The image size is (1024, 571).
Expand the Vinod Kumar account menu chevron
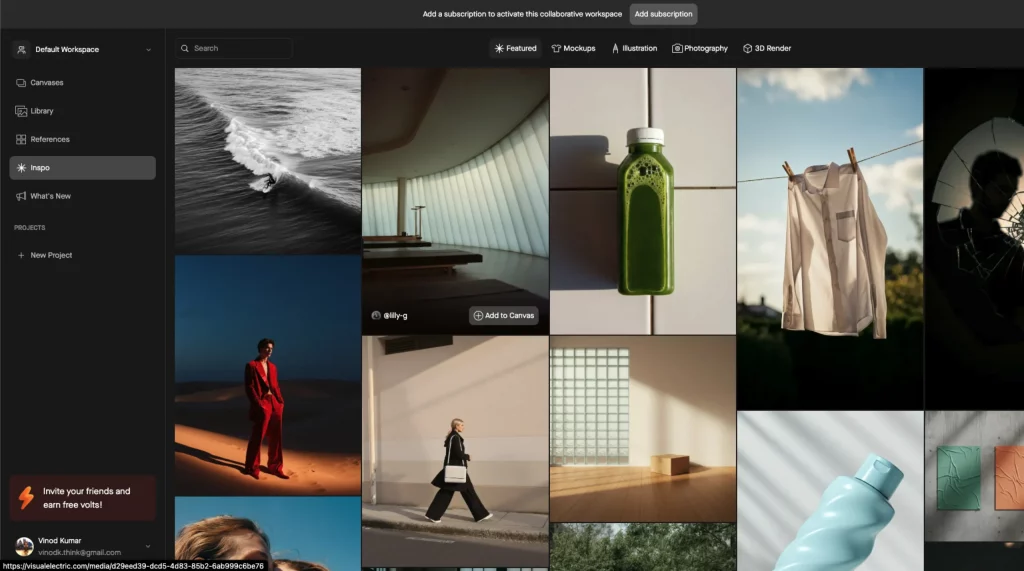point(148,546)
